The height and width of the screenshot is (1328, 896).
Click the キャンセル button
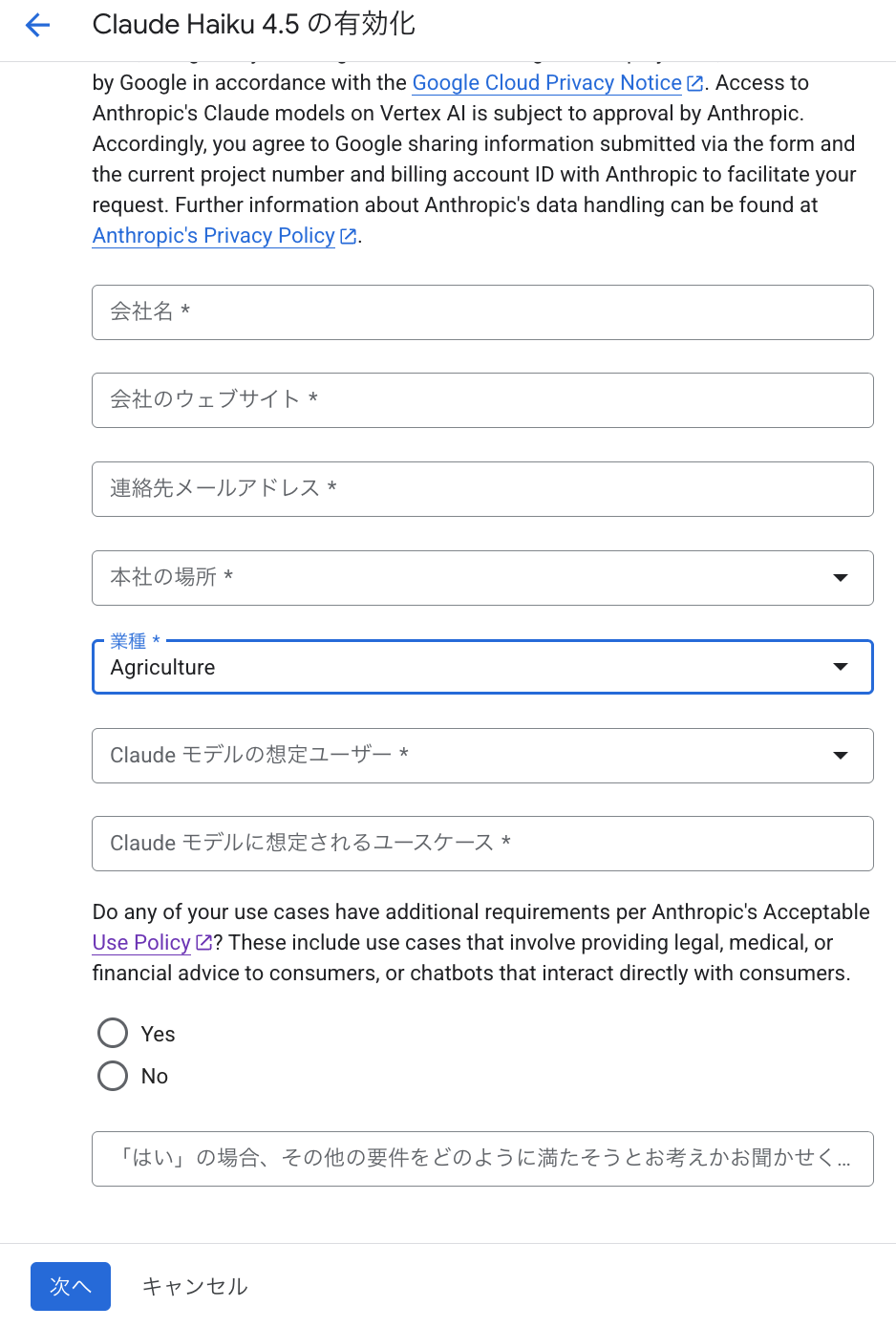pyautogui.click(x=195, y=1287)
